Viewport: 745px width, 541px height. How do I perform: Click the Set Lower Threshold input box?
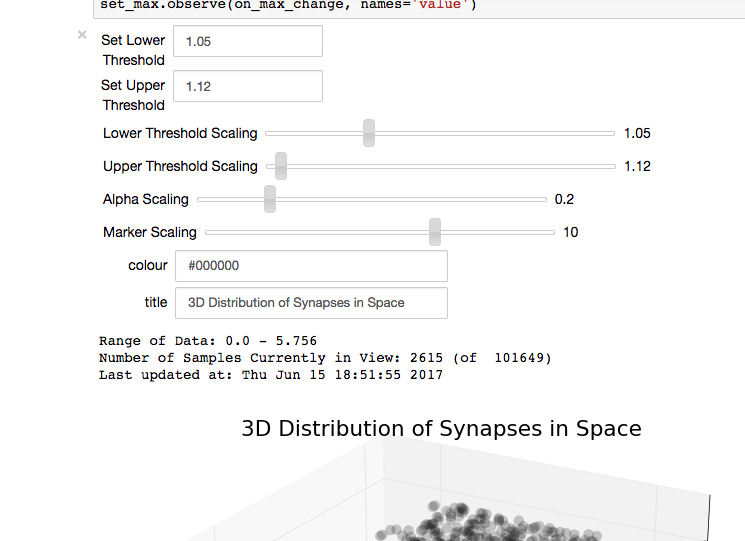coord(248,41)
